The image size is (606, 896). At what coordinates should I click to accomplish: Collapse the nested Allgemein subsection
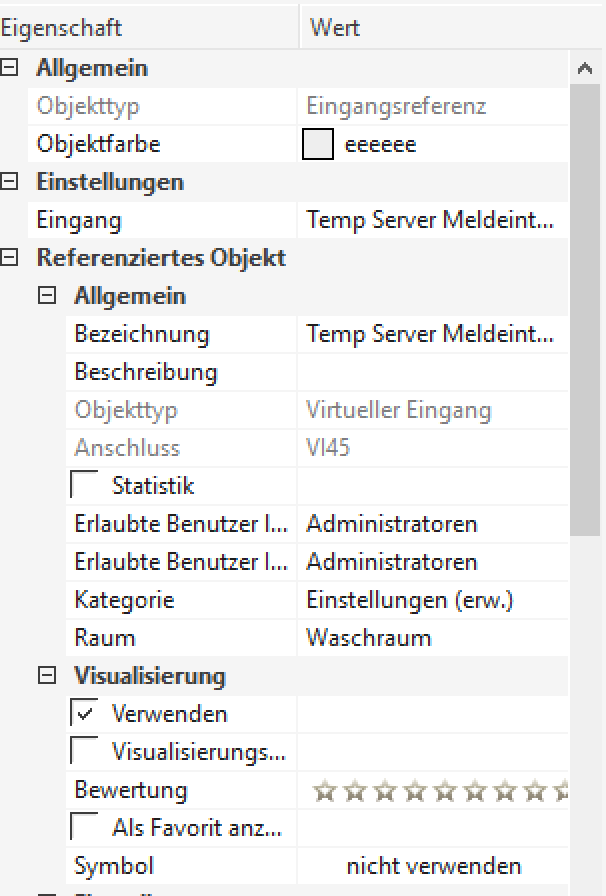(47, 296)
